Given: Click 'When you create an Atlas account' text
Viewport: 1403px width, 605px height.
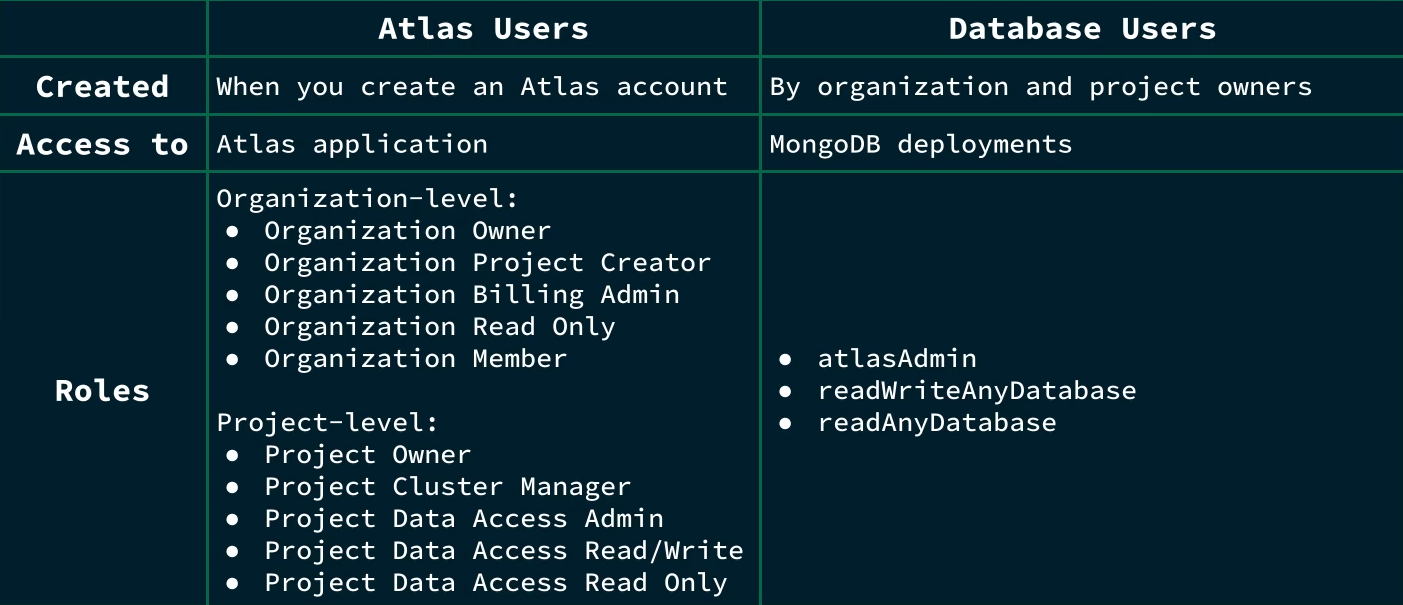Looking at the screenshot, I should [x=472, y=86].
